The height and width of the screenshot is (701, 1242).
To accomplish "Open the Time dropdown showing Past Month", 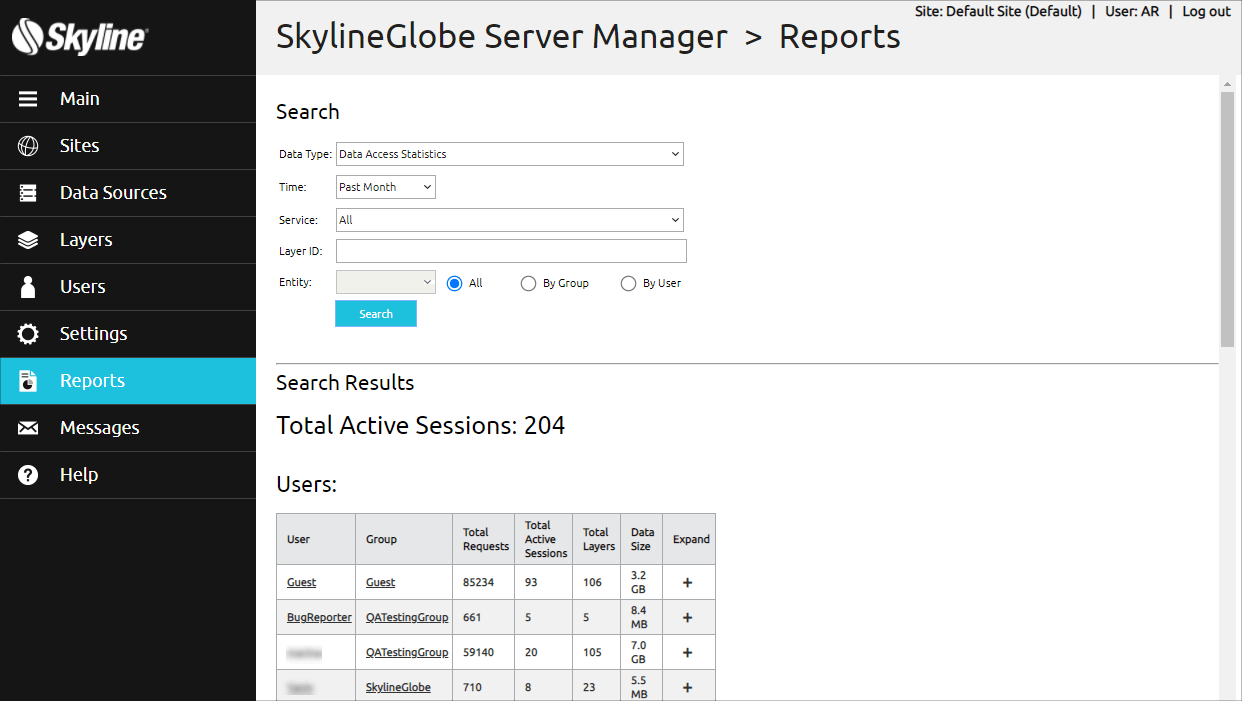I will 386,187.
